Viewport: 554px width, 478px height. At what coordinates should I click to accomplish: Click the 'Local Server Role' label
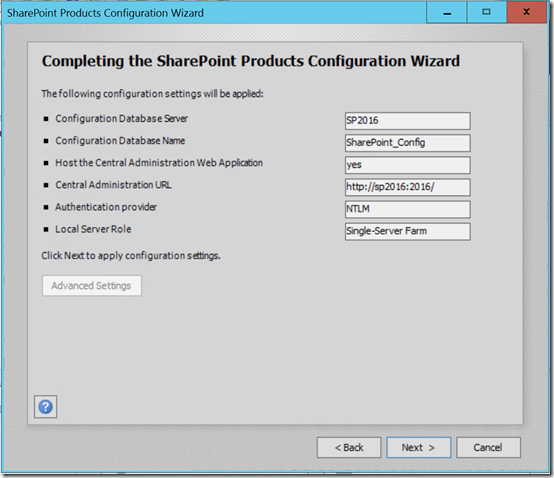pos(93,229)
